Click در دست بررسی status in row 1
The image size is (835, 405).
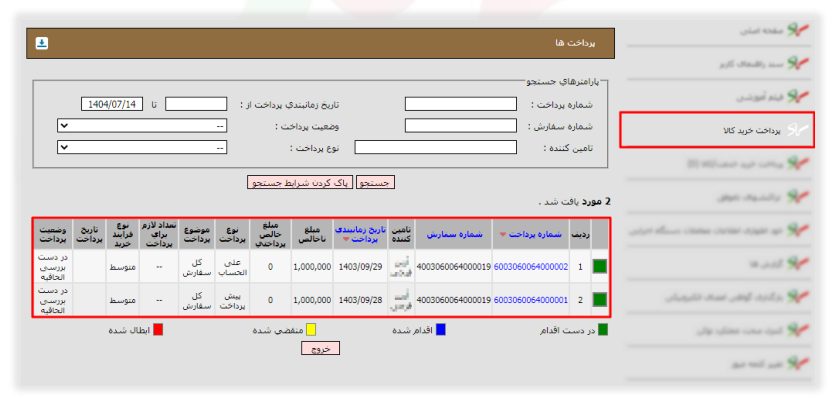click(x=53, y=266)
